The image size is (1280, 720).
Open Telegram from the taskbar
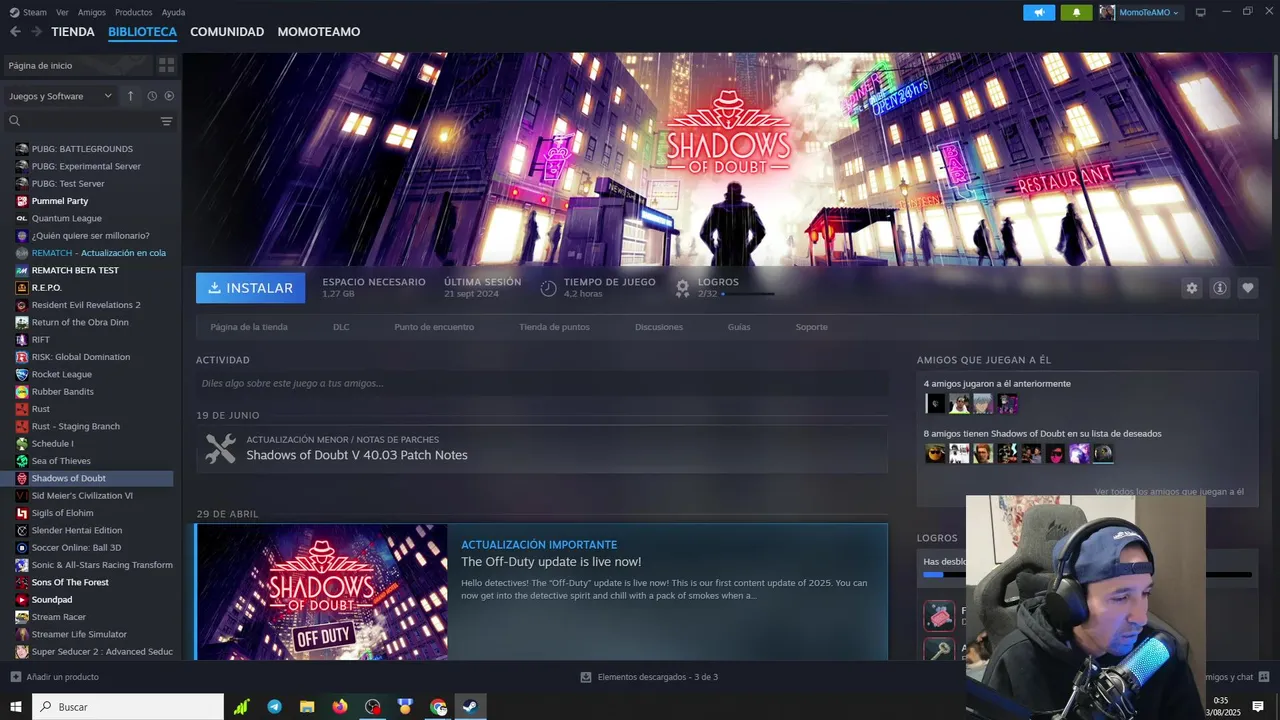coord(274,707)
